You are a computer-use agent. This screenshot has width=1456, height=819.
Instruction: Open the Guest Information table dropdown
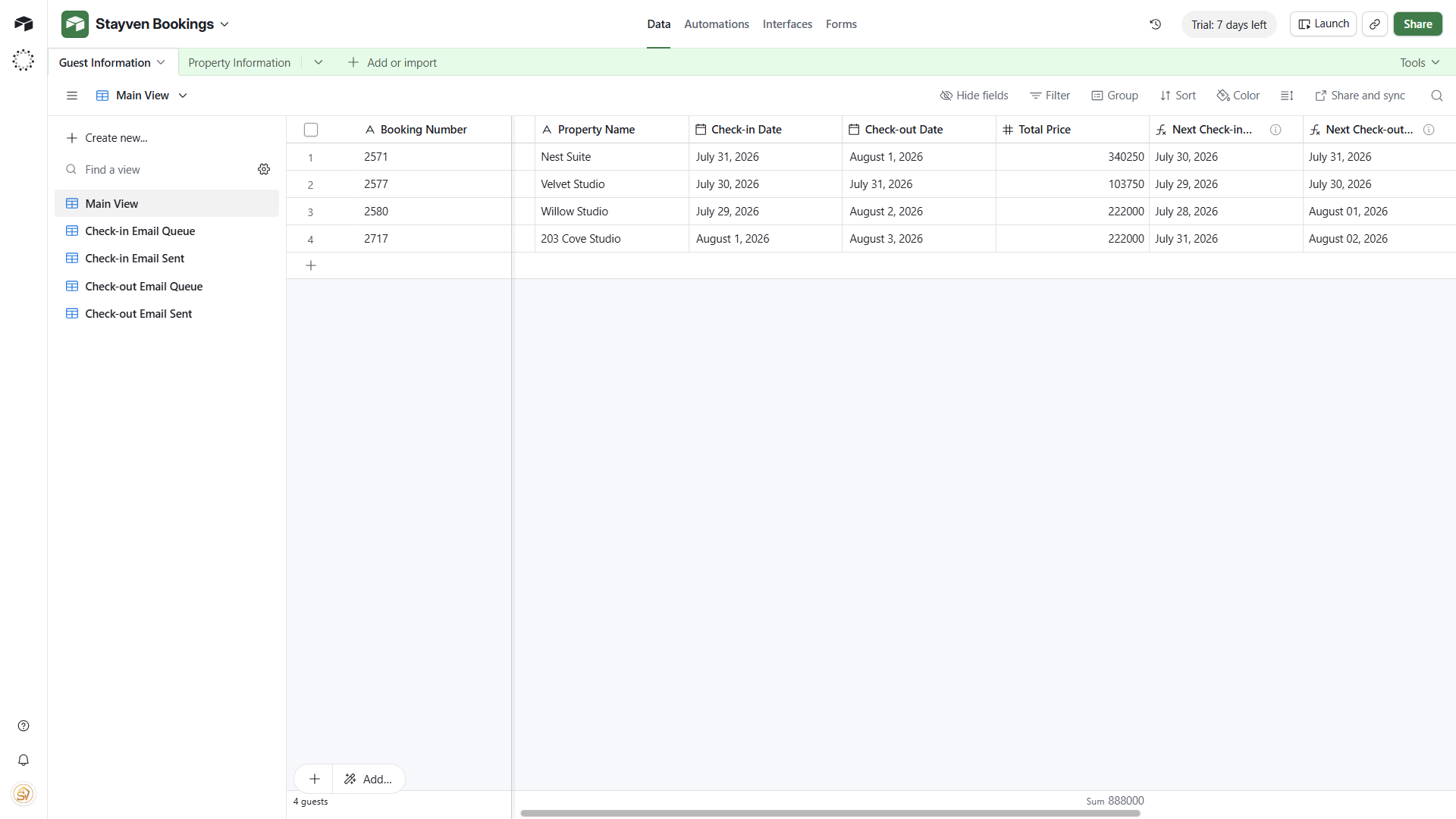tap(161, 62)
